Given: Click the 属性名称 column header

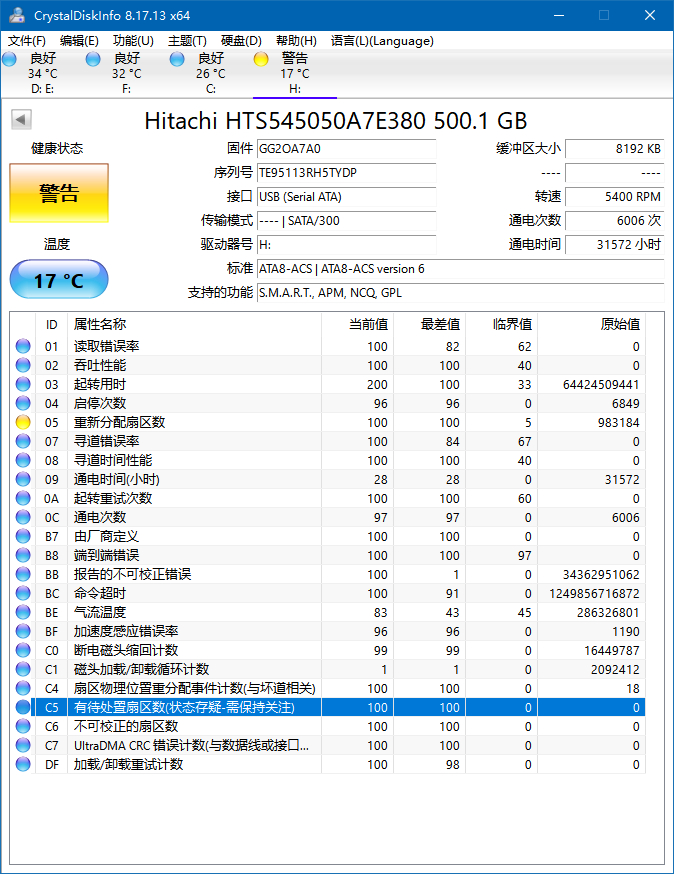Looking at the screenshot, I should point(194,324).
